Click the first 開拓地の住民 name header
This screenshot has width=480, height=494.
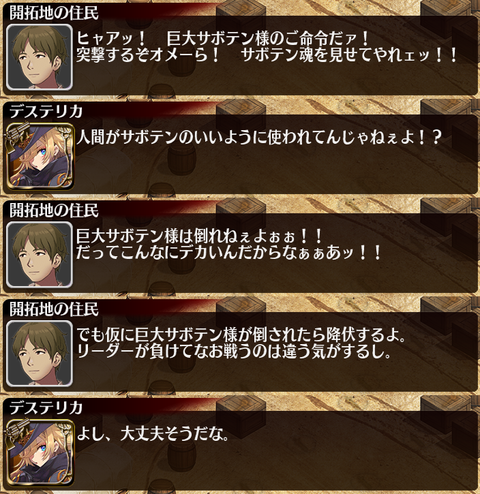click(x=54, y=13)
